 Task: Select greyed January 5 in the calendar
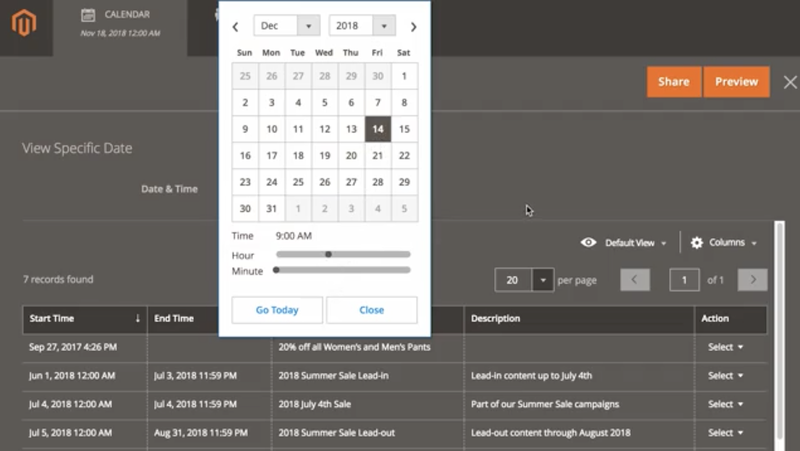pyautogui.click(x=404, y=209)
